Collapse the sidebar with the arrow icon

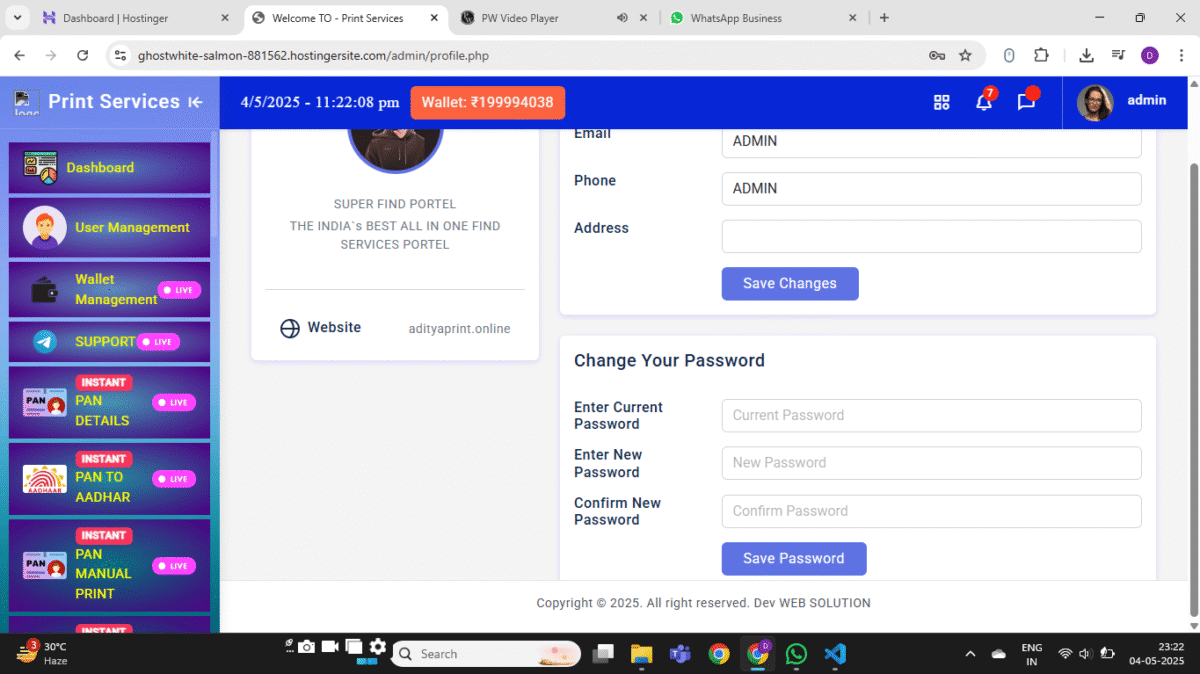click(195, 102)
